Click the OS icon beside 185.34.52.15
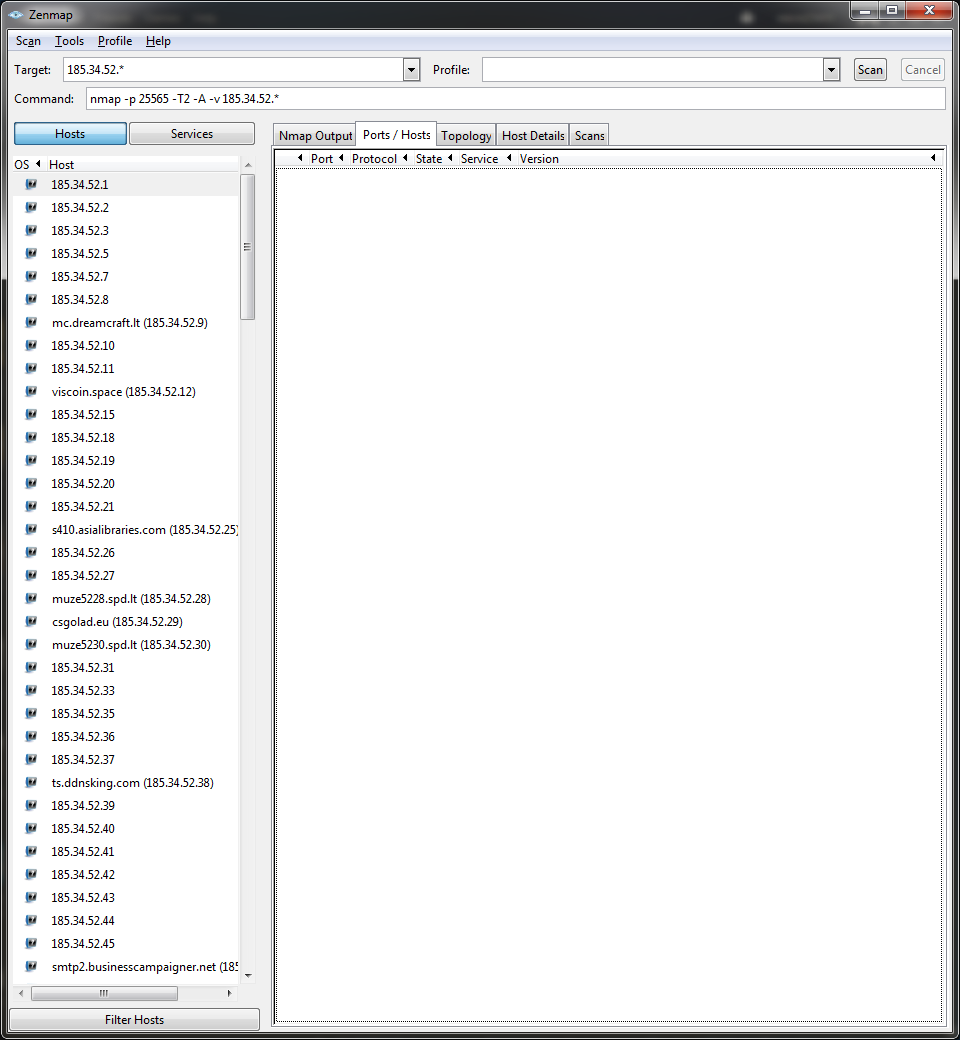 pyautogui.click(x=31, y=415)
